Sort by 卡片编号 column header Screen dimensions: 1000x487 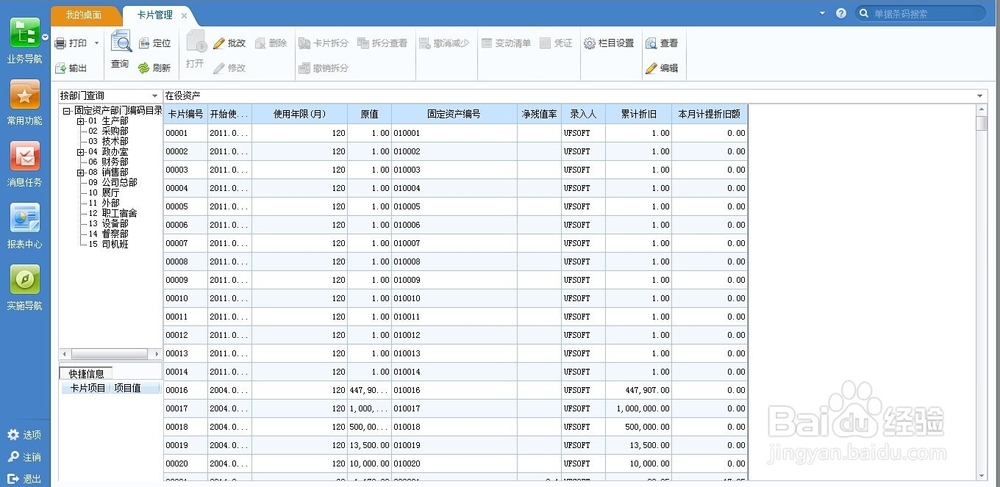(186, 114)
